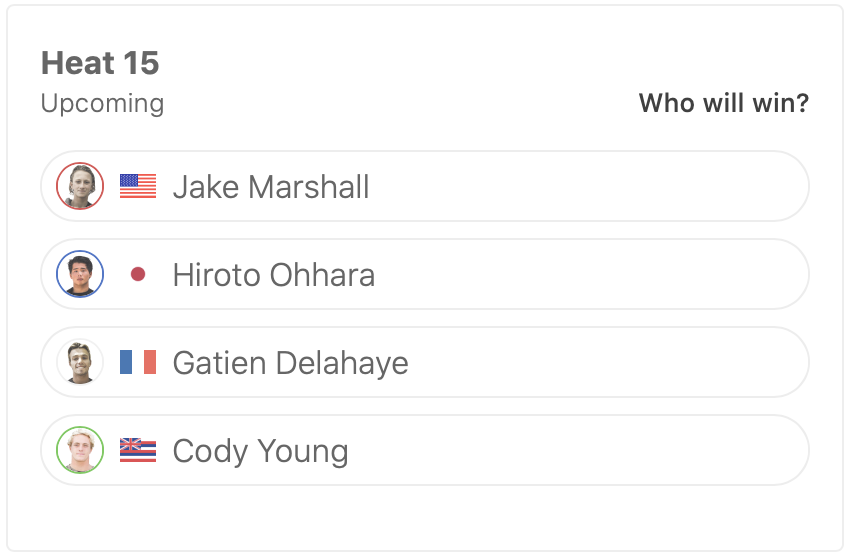Click the 'Who will win?' prompt

click(723, 103)
